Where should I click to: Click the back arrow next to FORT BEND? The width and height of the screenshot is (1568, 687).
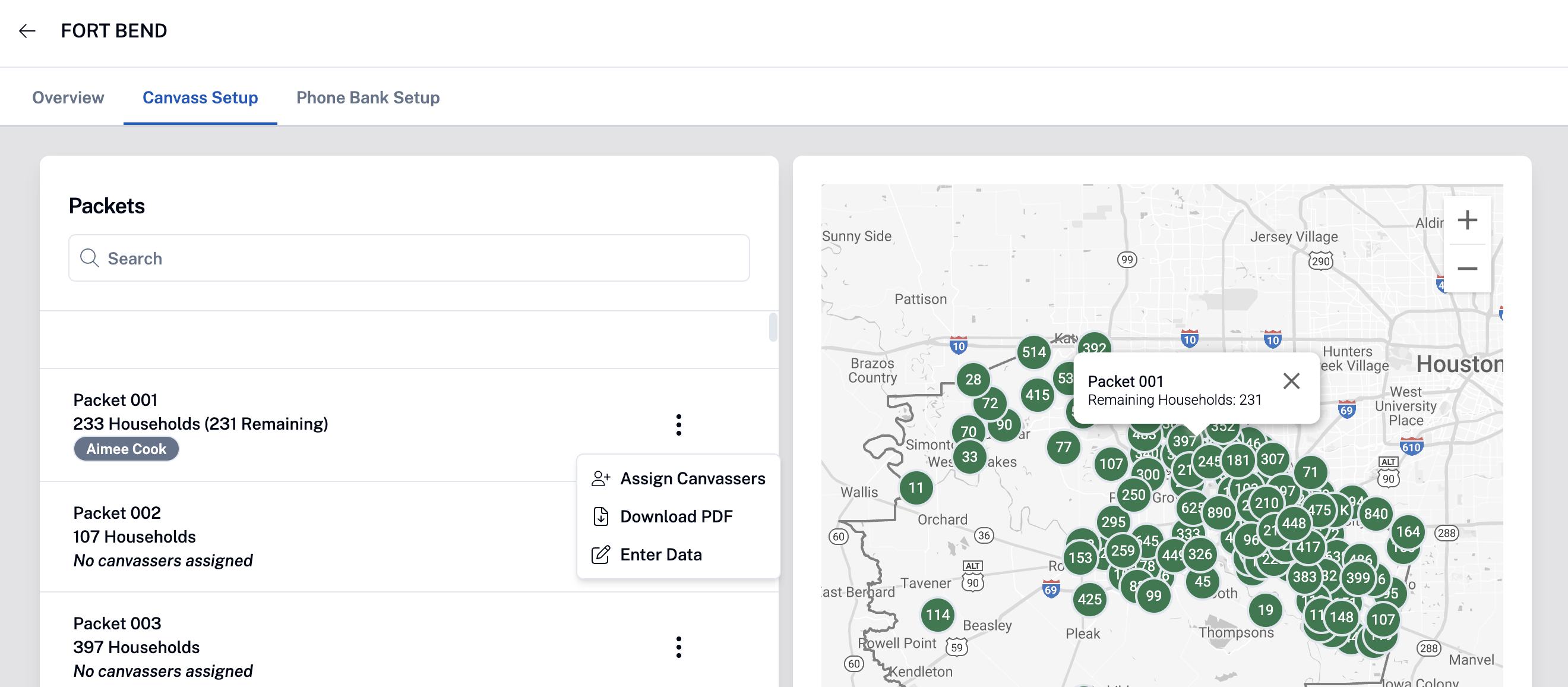27,31
